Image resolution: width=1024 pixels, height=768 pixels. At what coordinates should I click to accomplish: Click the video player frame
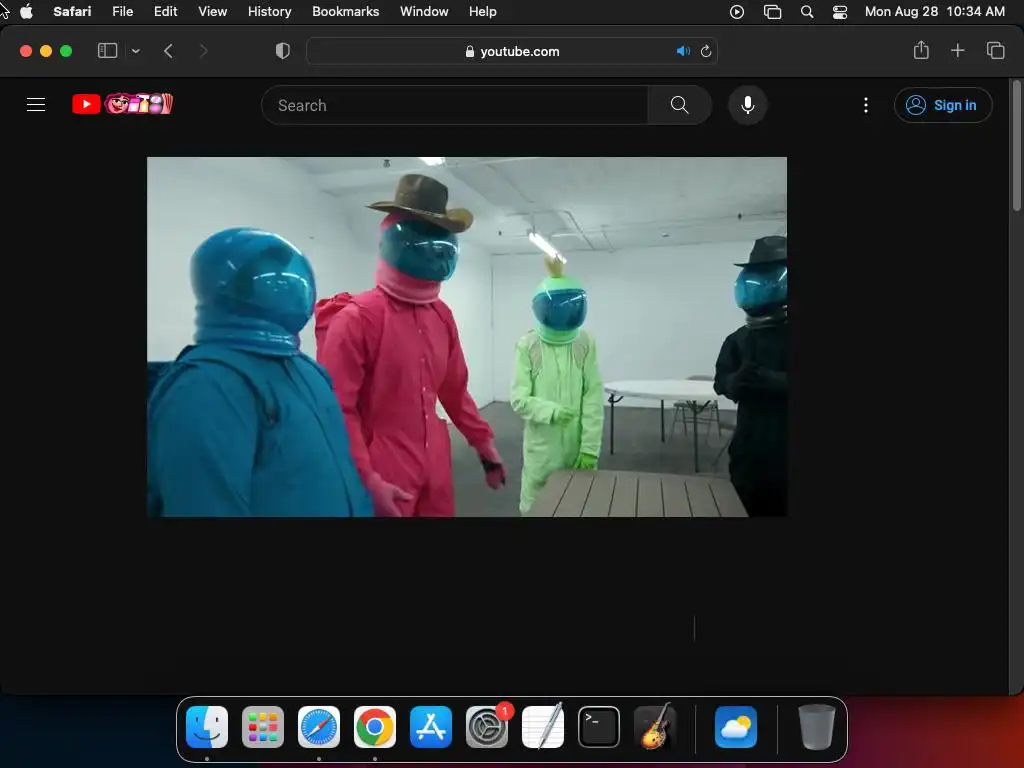pos(467,336)
